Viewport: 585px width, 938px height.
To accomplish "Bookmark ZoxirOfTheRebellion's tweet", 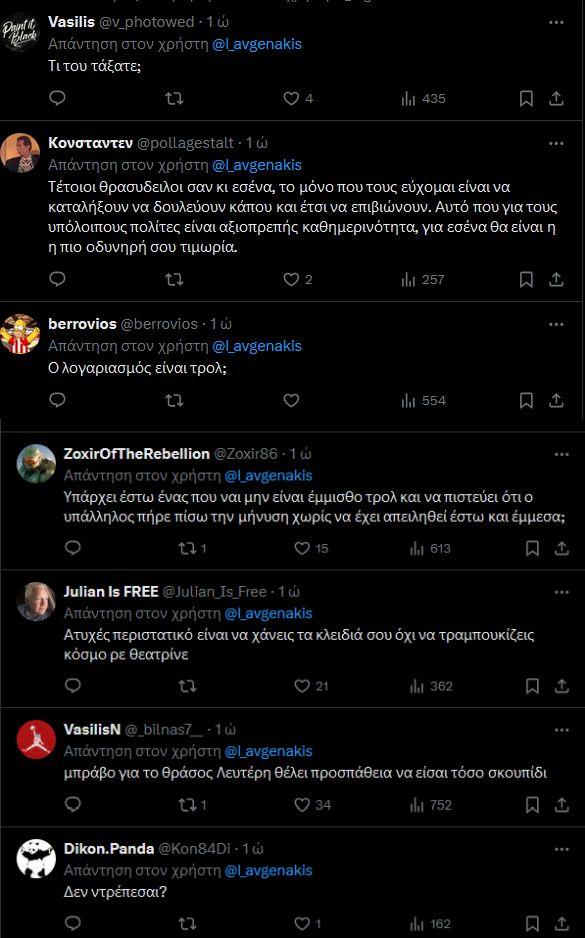I will (532, 548).
